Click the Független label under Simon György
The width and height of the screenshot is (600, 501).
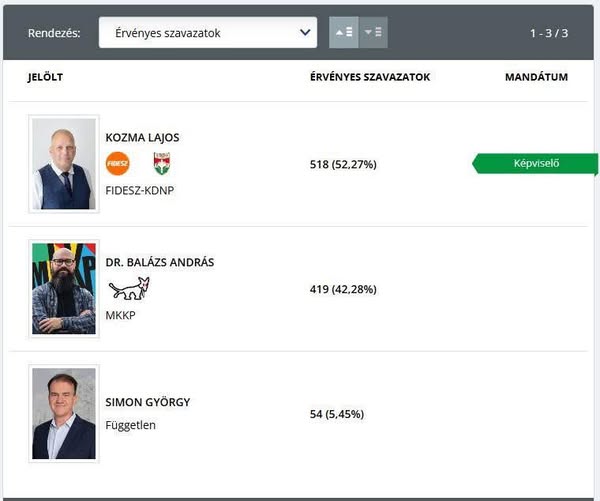[130, 425]
